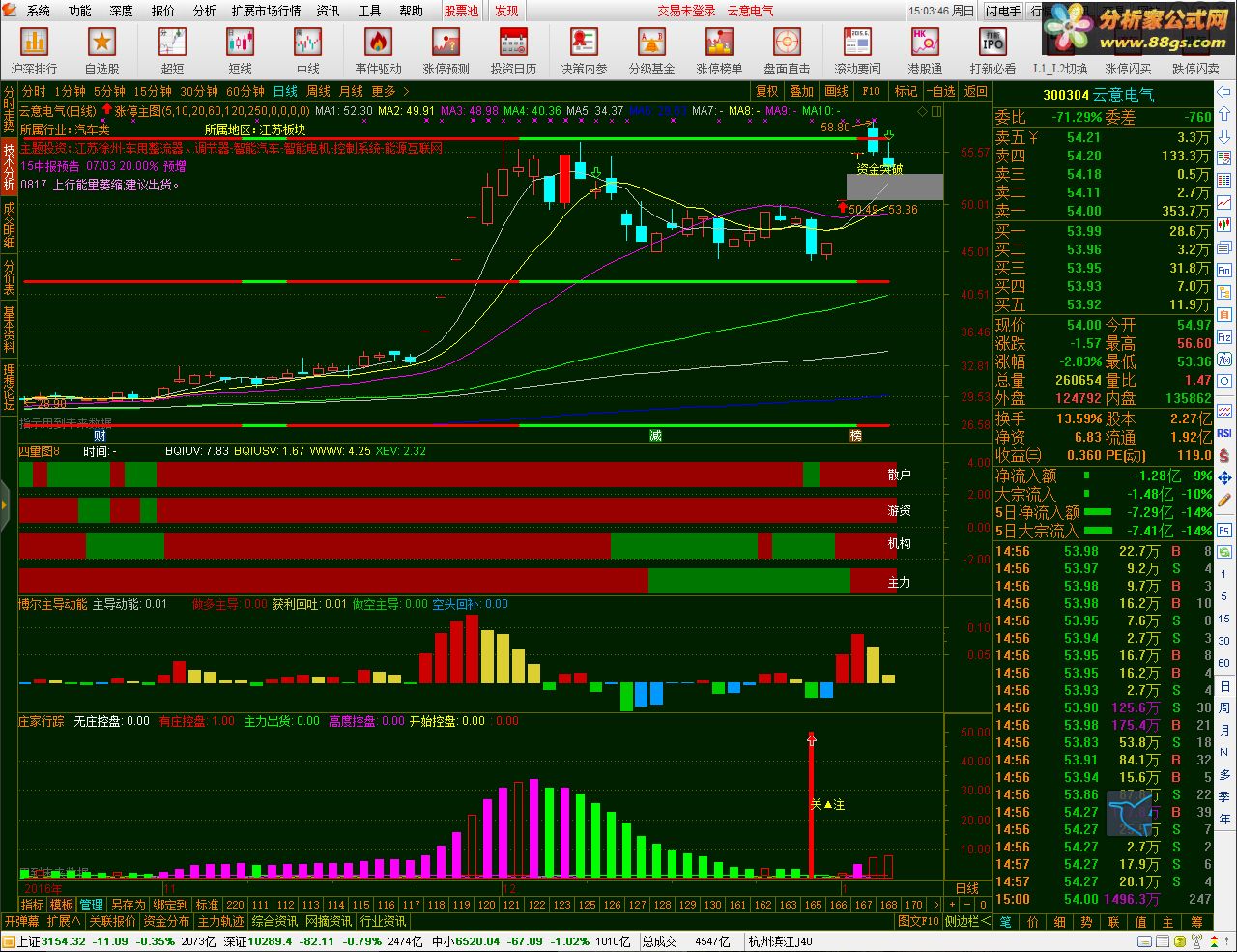Click the -自选 remove watchlist button
The image size is (1237, 952).
(940, 91)
